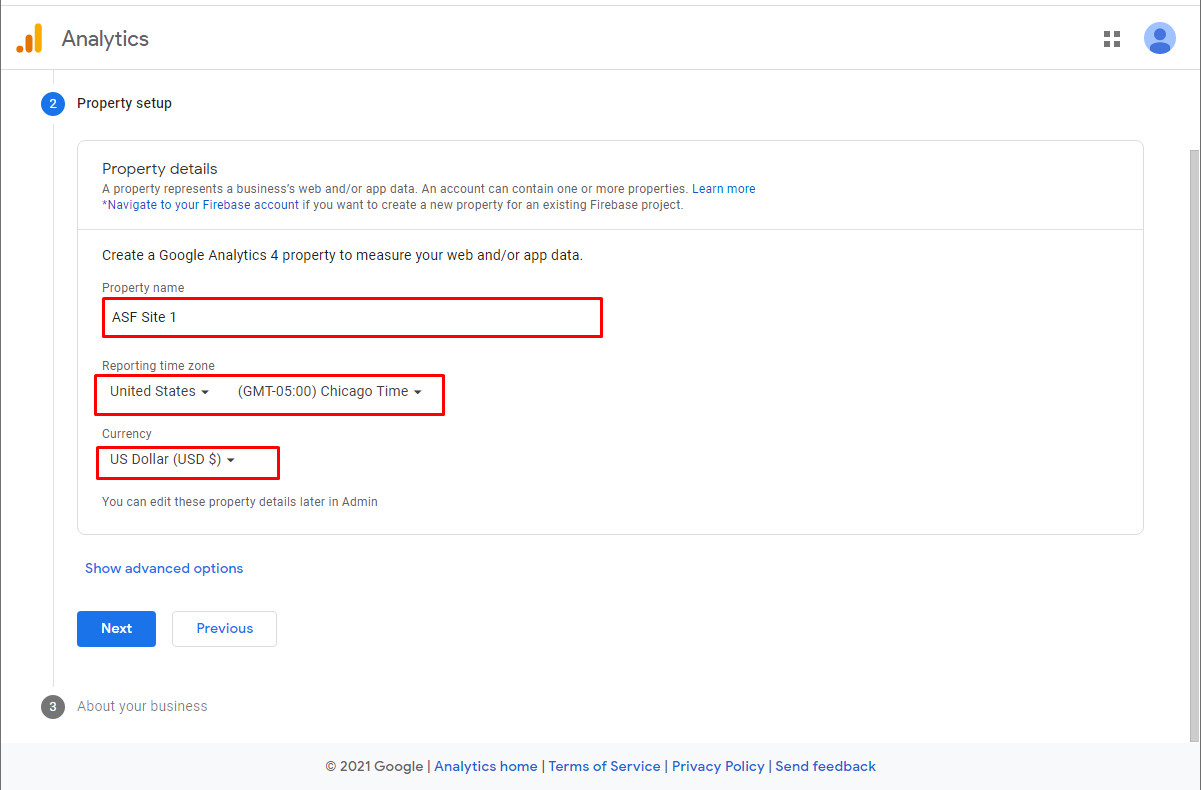
Task: Open the user account avatar
Action: (x=1159, y=39)
